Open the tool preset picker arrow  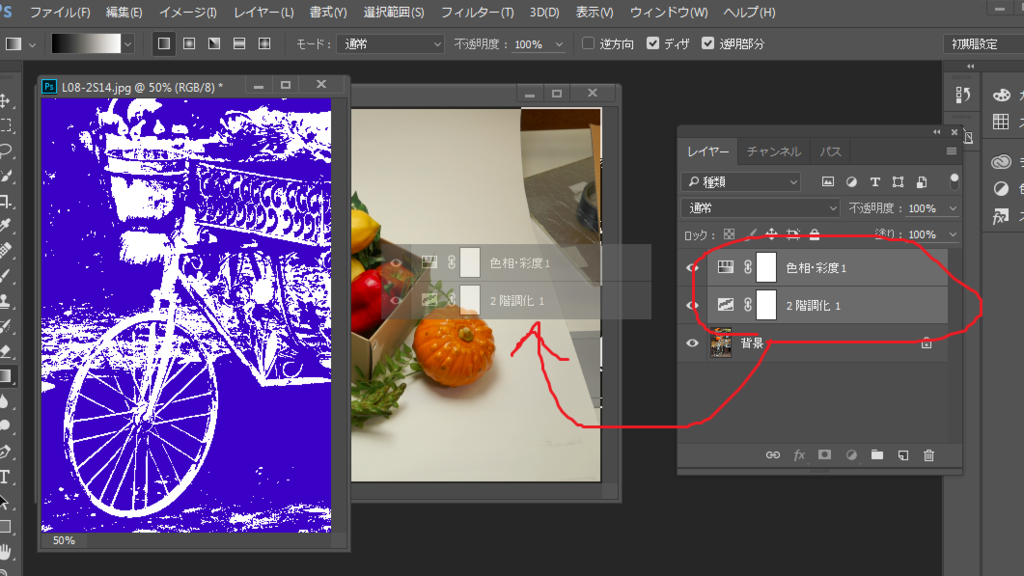tap(32, 44)
